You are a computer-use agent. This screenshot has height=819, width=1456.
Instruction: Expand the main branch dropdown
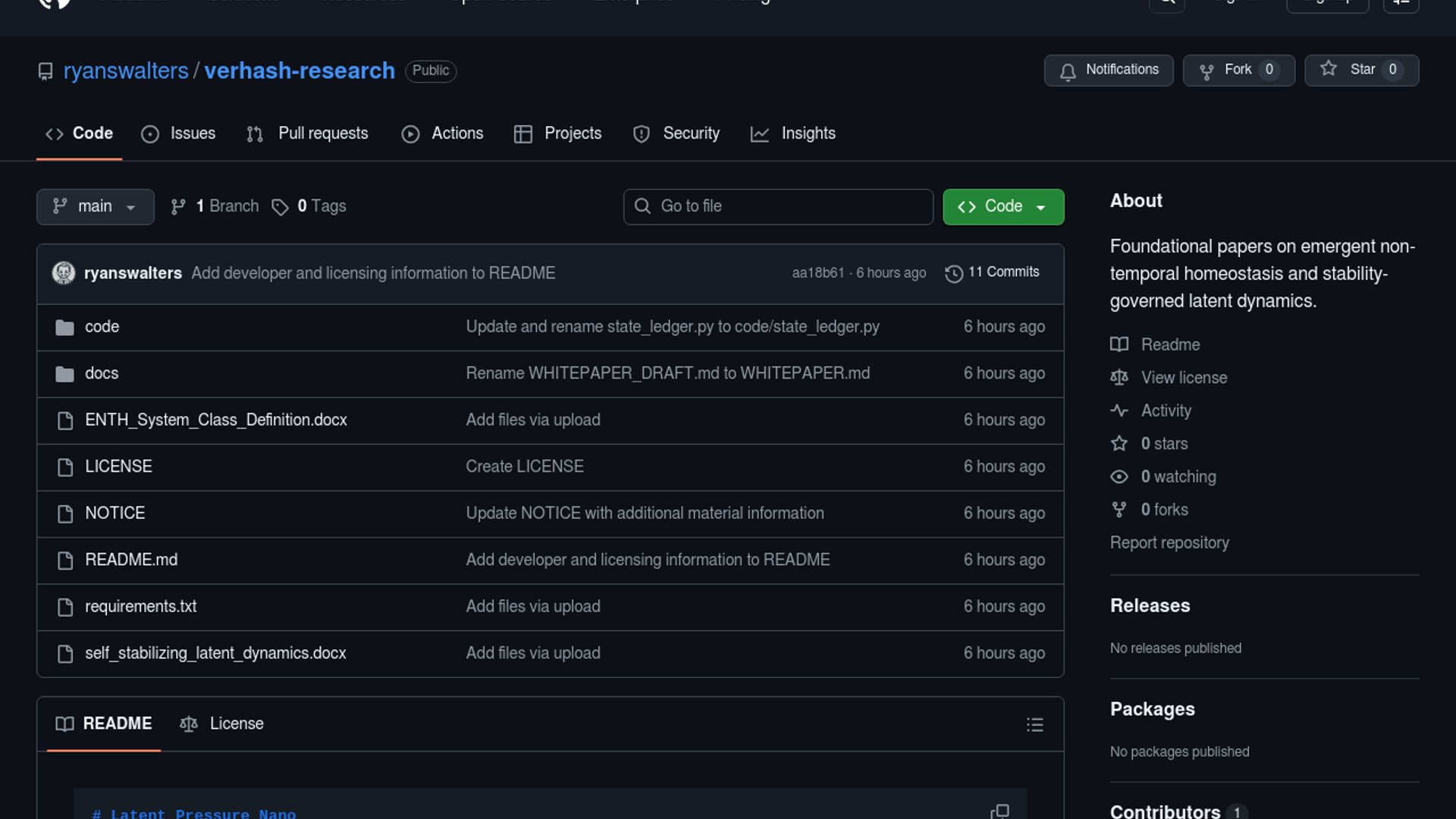pos(95,206)
